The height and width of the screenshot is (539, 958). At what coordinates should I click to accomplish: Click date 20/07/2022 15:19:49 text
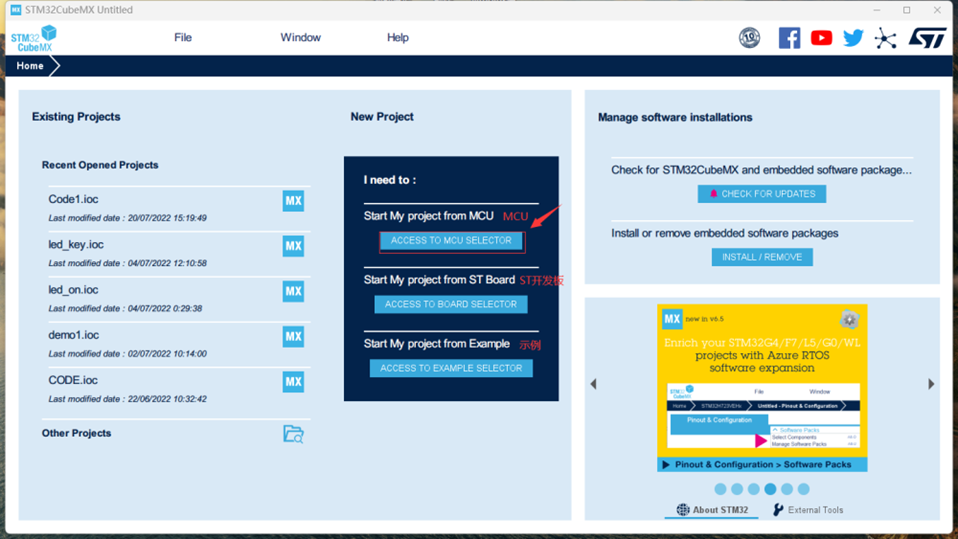pos(167,218)
